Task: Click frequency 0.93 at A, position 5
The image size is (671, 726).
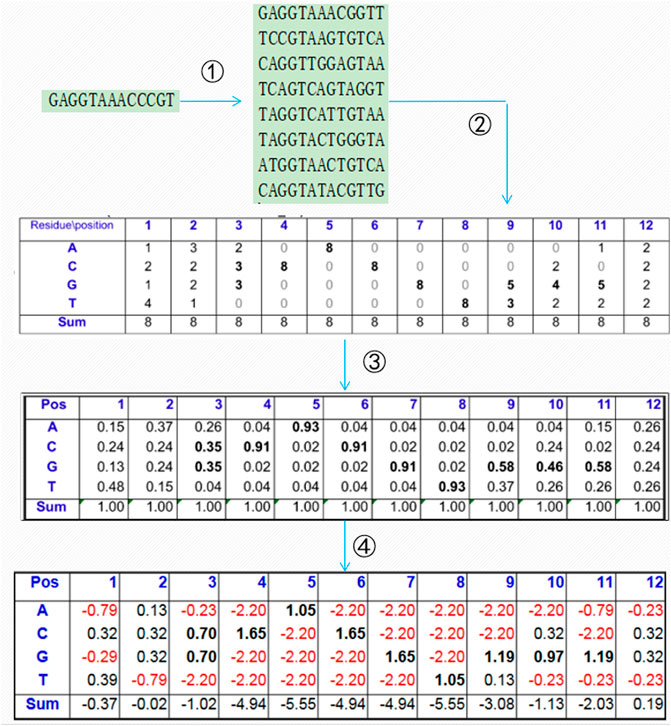Action: click(x=306, y=426)
